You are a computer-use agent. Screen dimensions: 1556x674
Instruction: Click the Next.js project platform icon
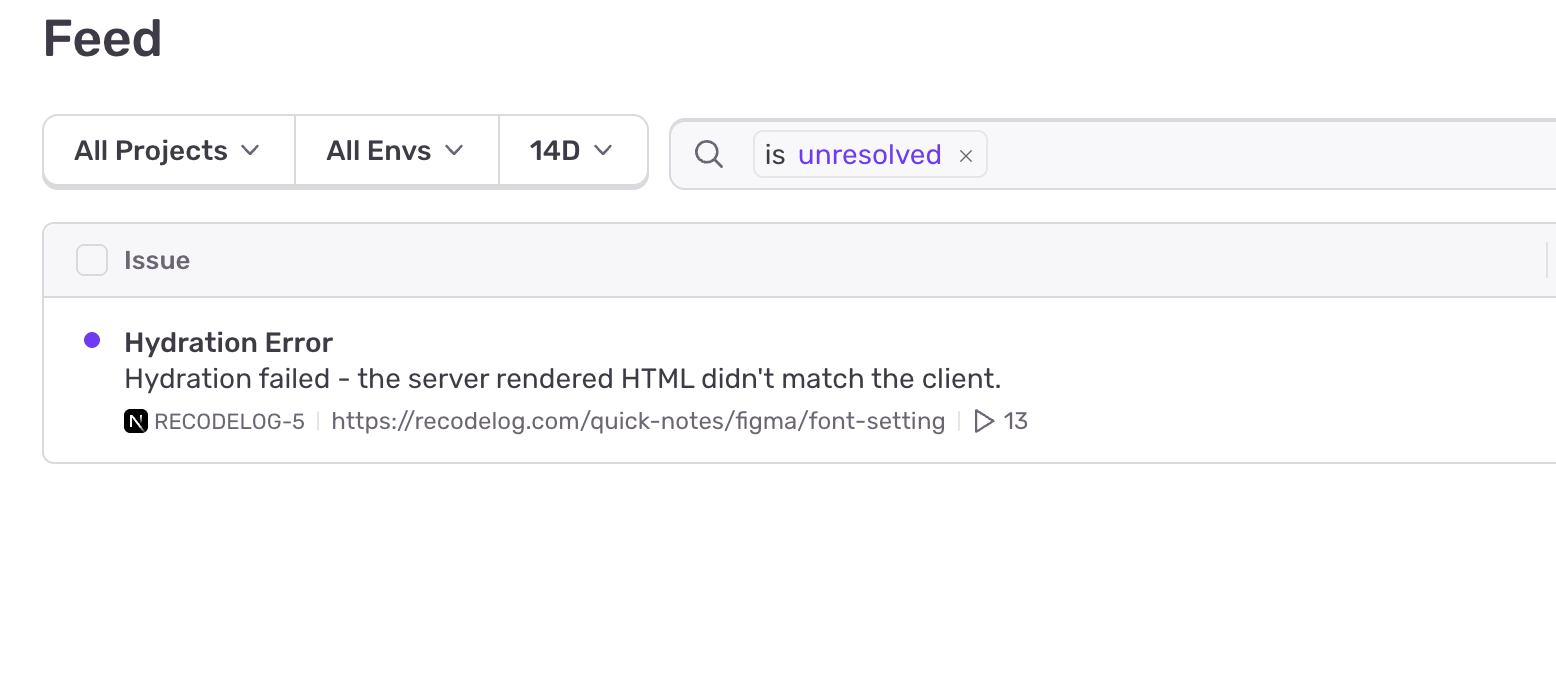(136, 421)
